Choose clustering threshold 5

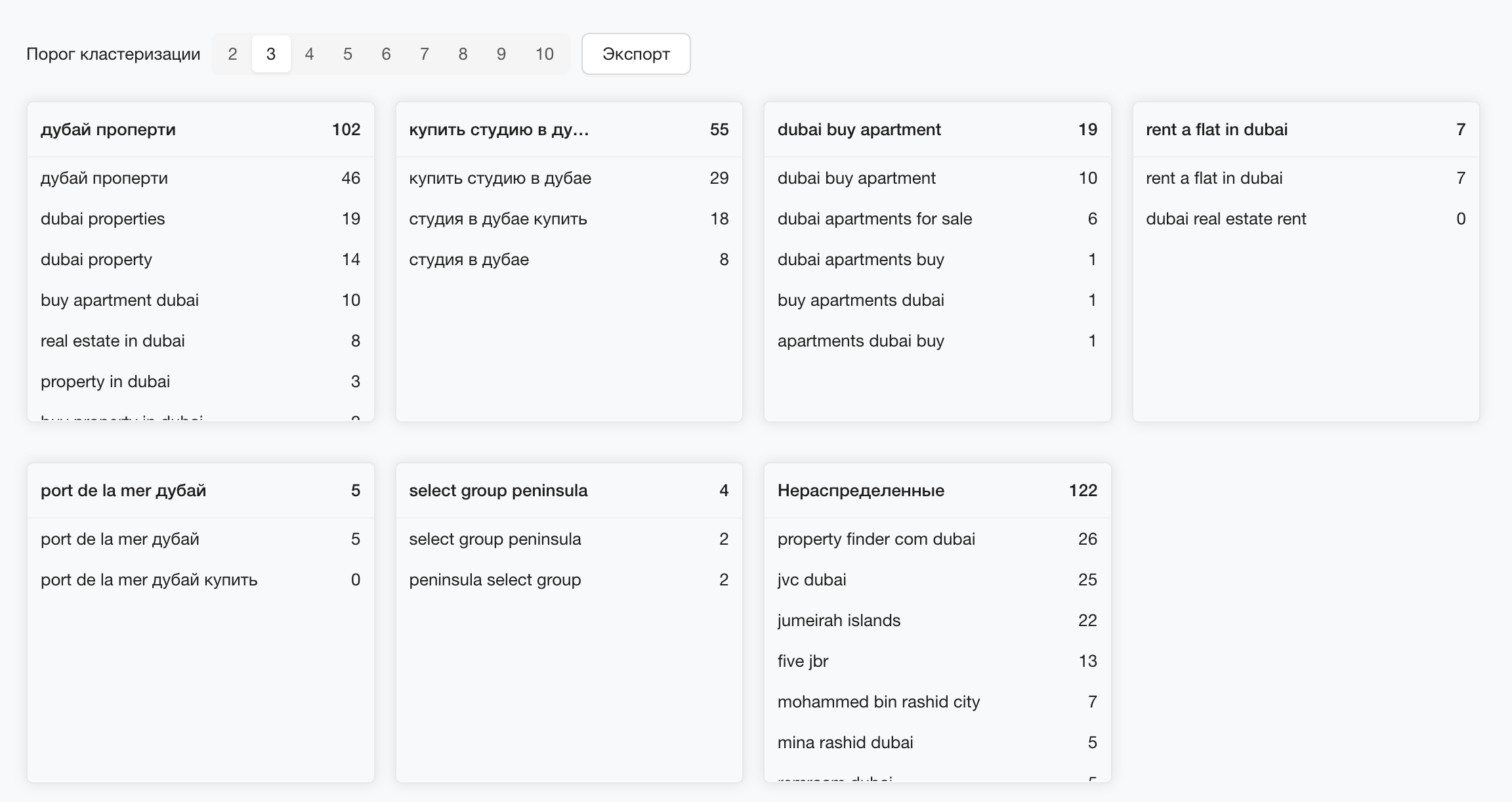[x=348, y=54]
